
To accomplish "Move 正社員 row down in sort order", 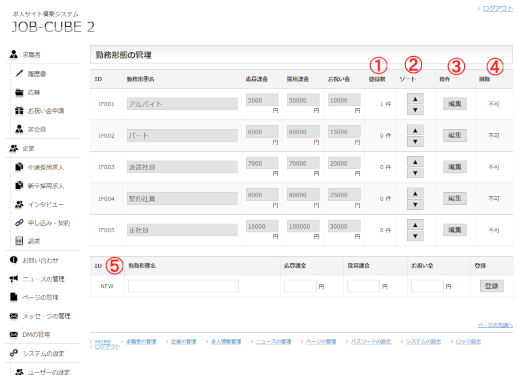I will pos(415,236).
